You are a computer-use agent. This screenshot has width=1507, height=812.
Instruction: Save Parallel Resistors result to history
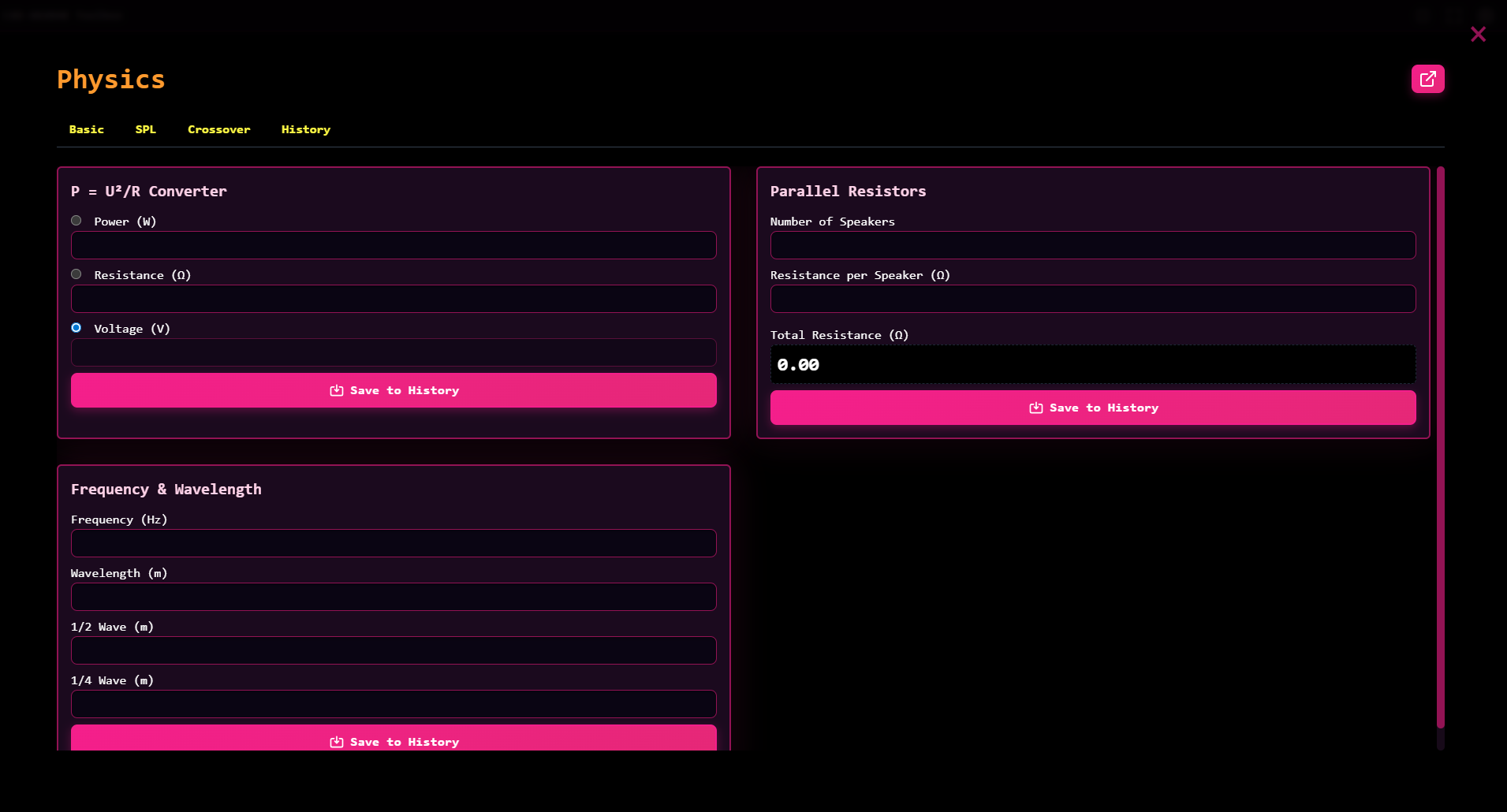click(x=1093, y=408)
